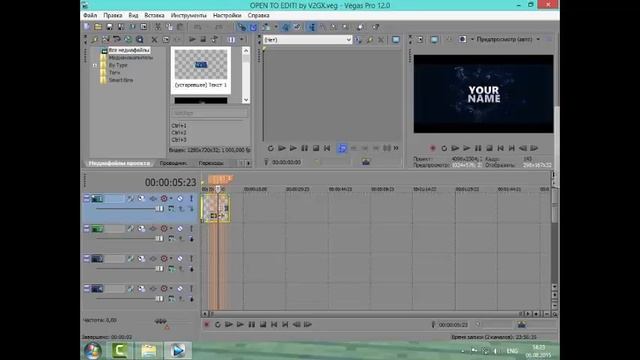Click the preview external monitor icon
Image resolution: width=640 pixels, height=360 pixels.
point(434,39)
